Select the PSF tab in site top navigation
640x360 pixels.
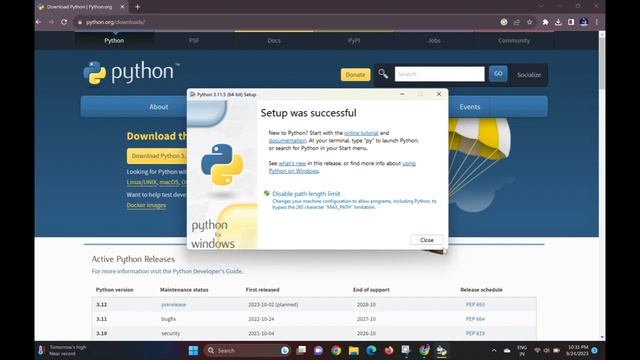(194, 40)
